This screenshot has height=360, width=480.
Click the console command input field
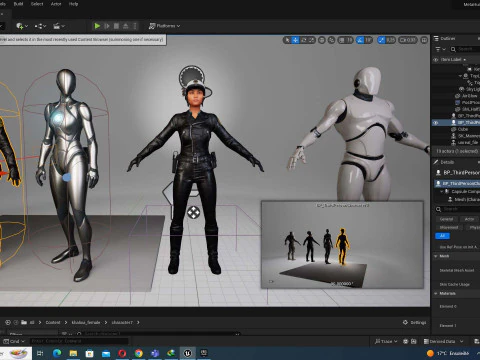pyautogui.click(x=79, y=341)
